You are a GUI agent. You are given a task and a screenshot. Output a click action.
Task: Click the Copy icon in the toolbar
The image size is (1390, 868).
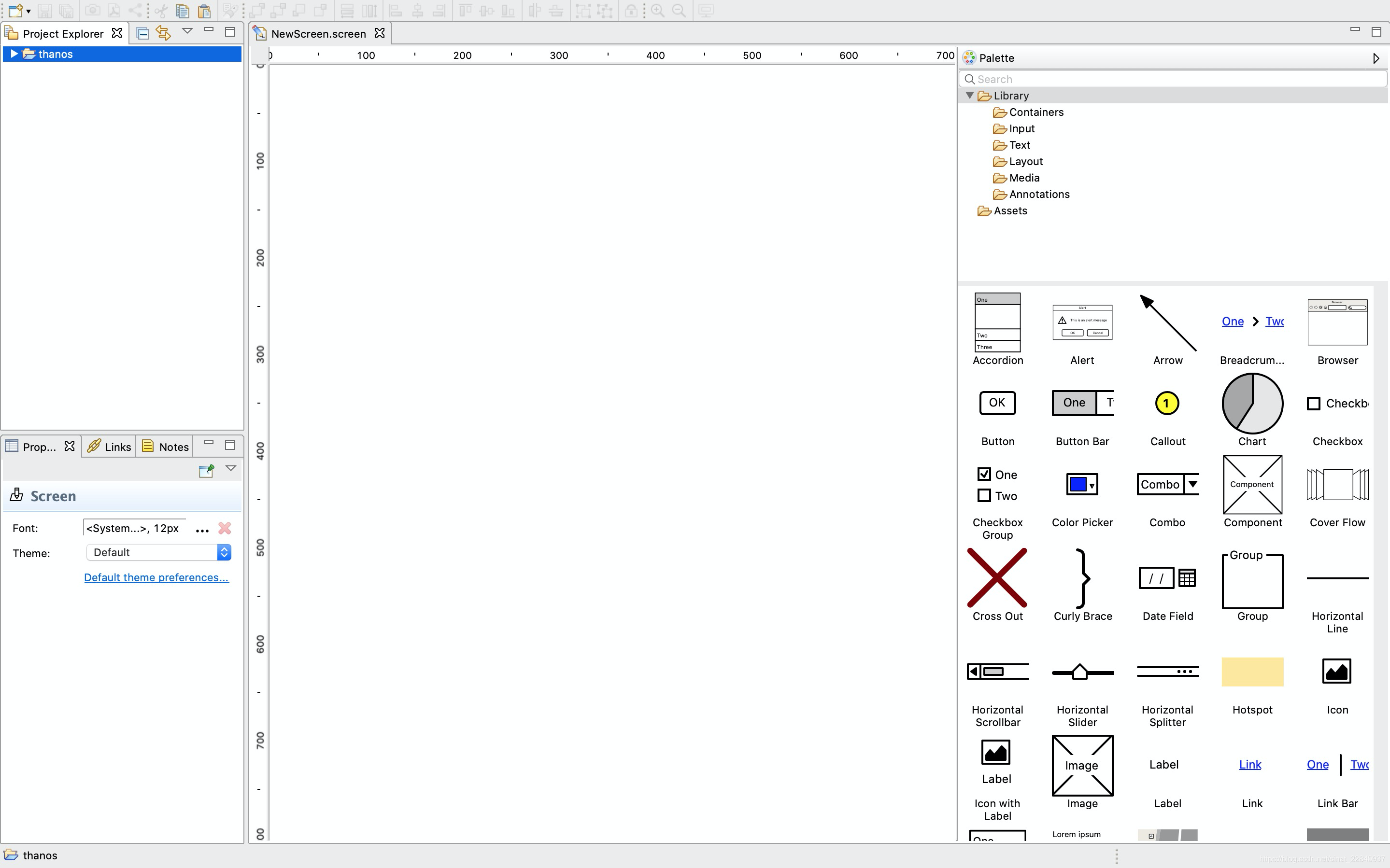(x=182, y=10)
